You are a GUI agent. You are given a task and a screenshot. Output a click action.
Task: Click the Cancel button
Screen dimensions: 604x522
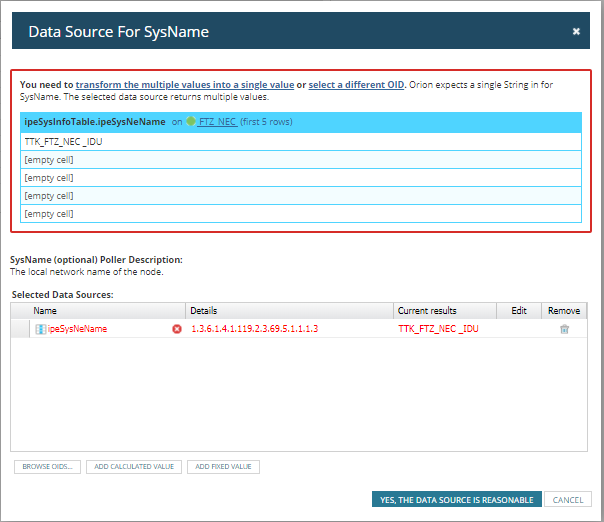(568, 500)
